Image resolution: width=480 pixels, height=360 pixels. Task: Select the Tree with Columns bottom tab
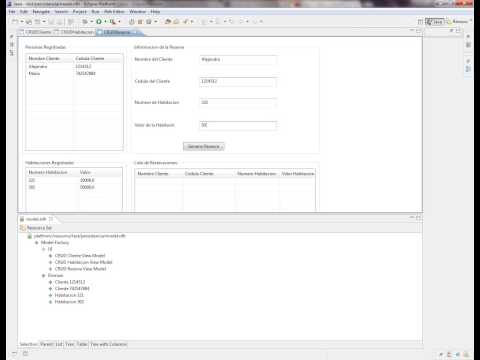[x=109, y=344]
